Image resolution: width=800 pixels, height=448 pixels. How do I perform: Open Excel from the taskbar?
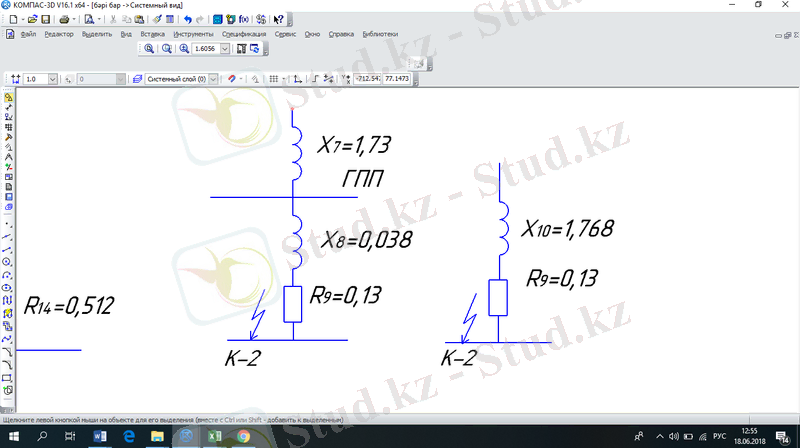(x=214, y=436)
